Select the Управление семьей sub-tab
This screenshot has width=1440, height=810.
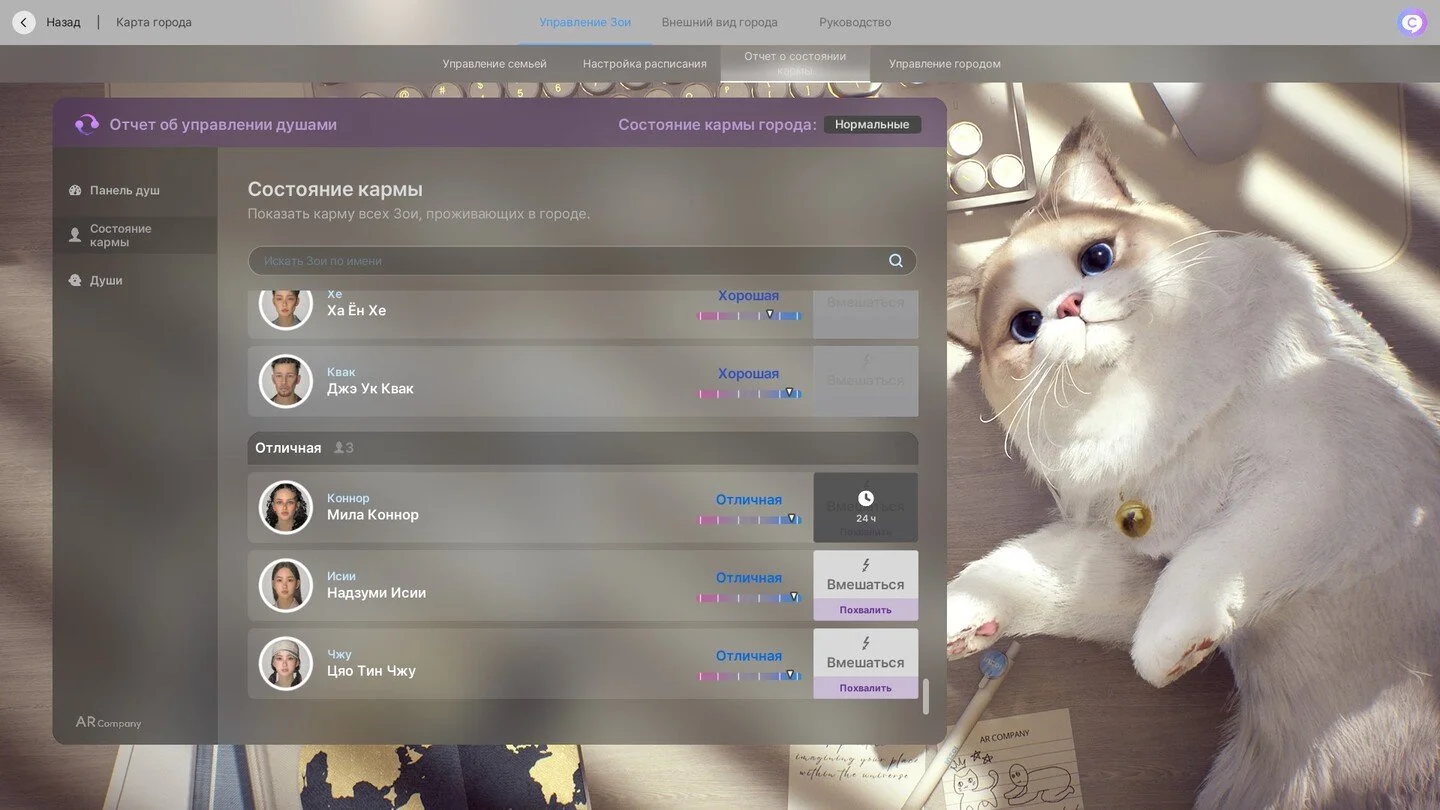pyautogui.click(x=495, y=64)
